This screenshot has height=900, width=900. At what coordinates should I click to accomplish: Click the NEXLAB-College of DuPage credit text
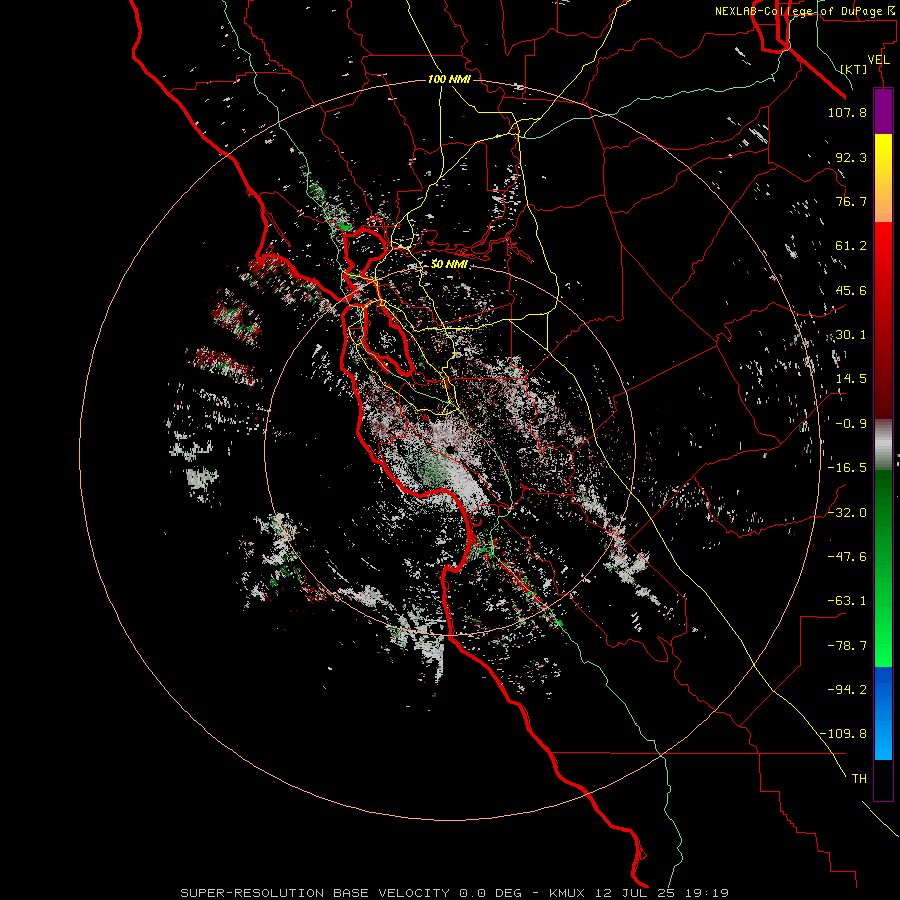coord(804,11)
